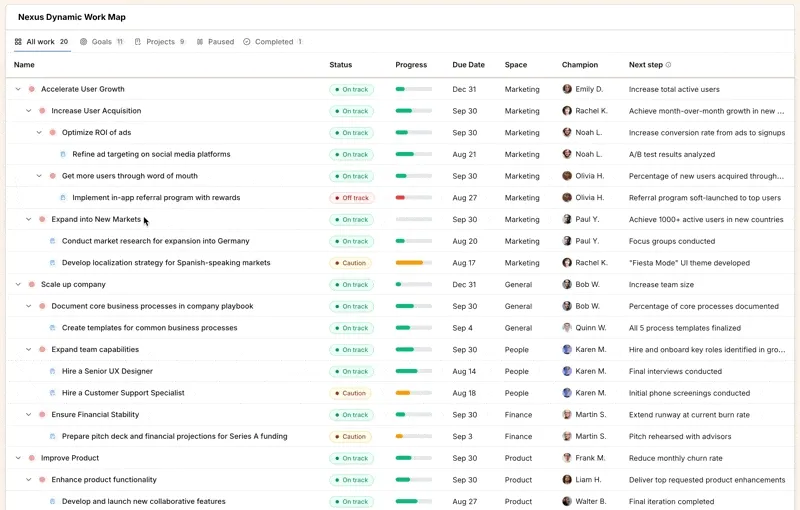Viewport: 800px width, 510px height.
Task: Click Frank M.'s avatar on Improve Product row
Action: point(567,458)
